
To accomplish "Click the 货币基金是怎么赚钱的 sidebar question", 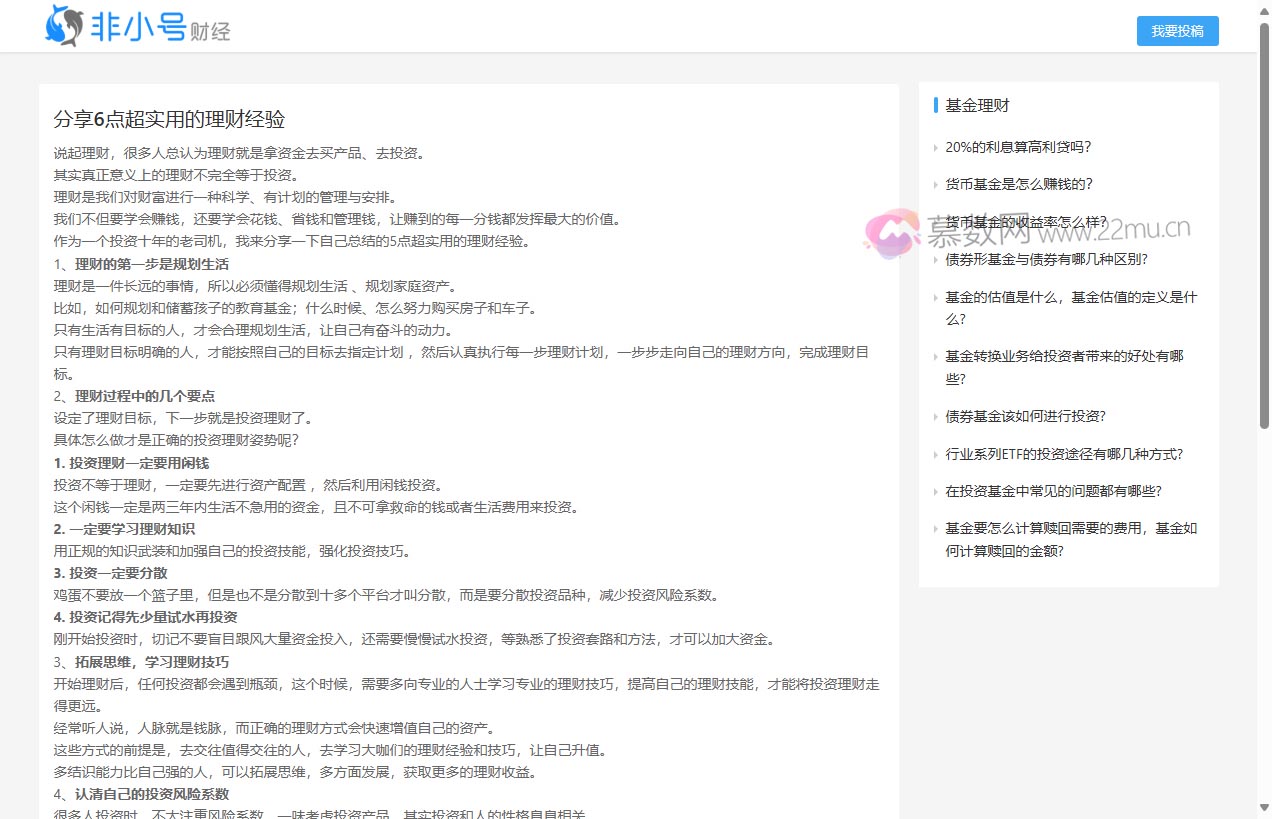I will point(1018,184).
